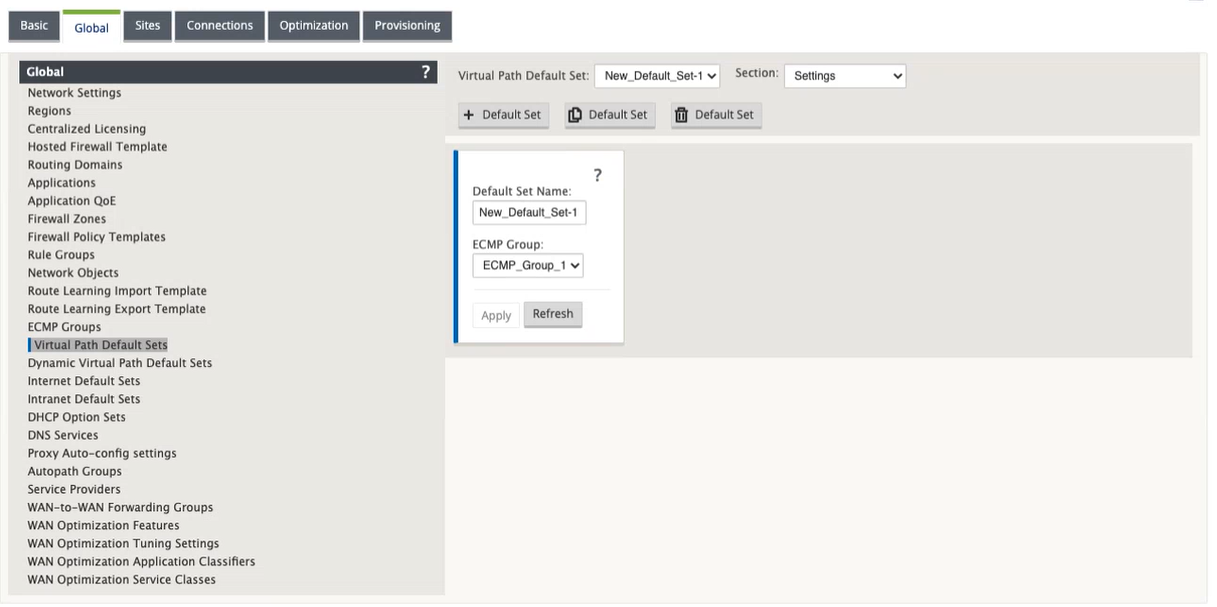Viewport: 1217px width, 607px height.
Task: Open help question mark in Global panel header
Action: coord(425,72)
